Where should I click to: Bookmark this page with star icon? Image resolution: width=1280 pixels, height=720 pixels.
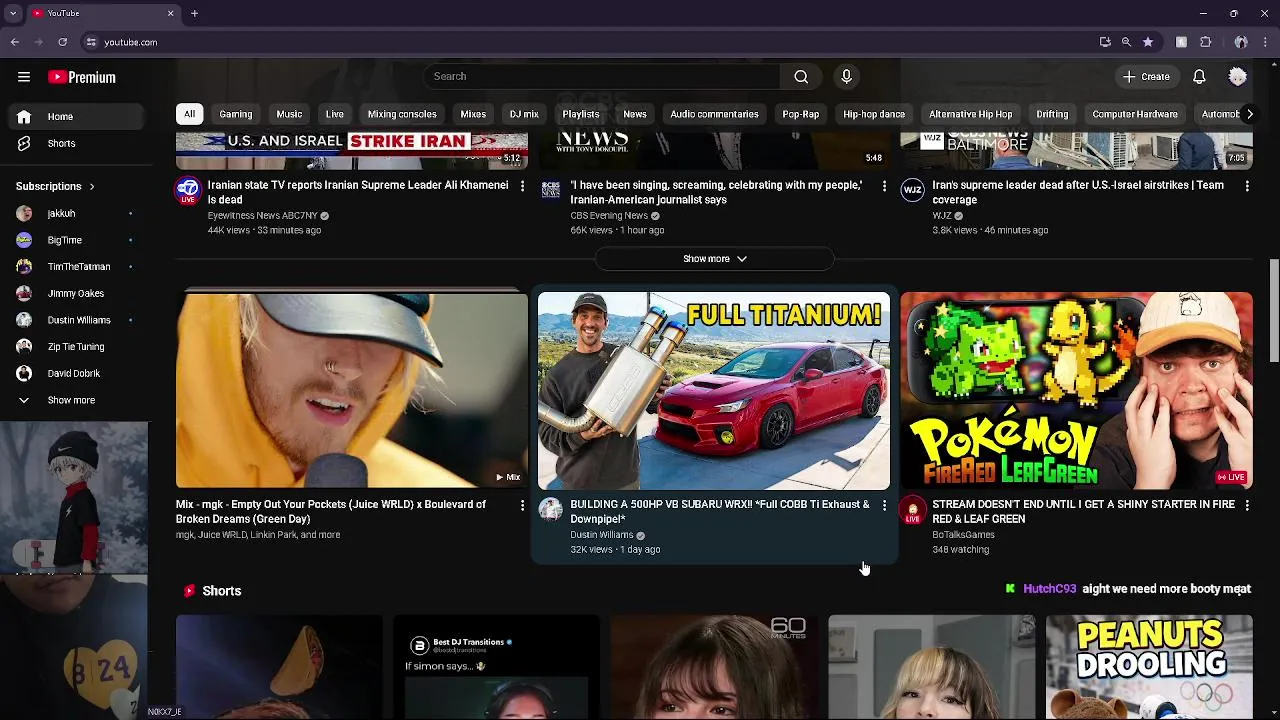[x=1148, y=42]
